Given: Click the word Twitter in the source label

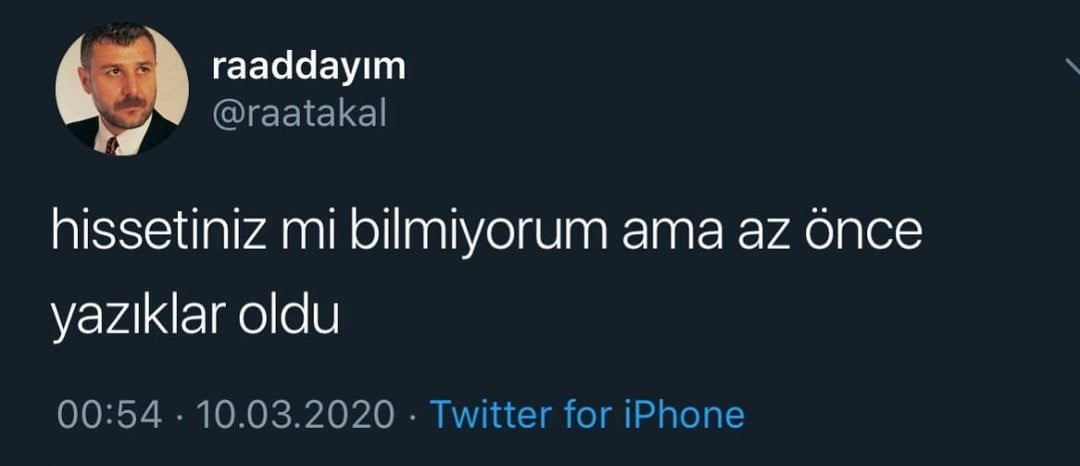Looking at the screenshot, I should [x=491, y=415].
